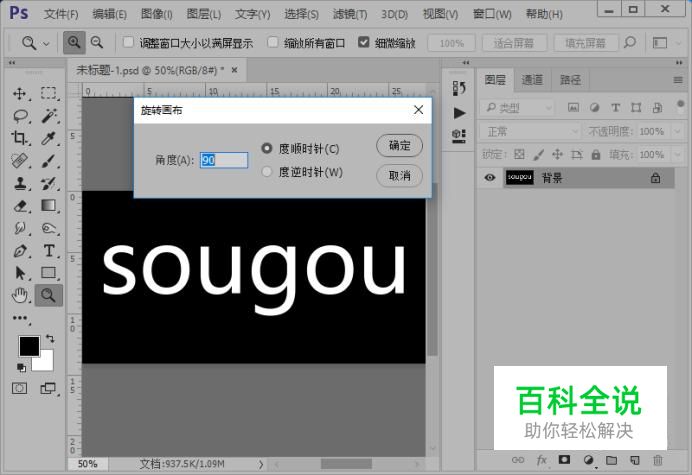Select the clockwise degrees radio option
This screenshot has width=692, height=475.
pos(267,148)
